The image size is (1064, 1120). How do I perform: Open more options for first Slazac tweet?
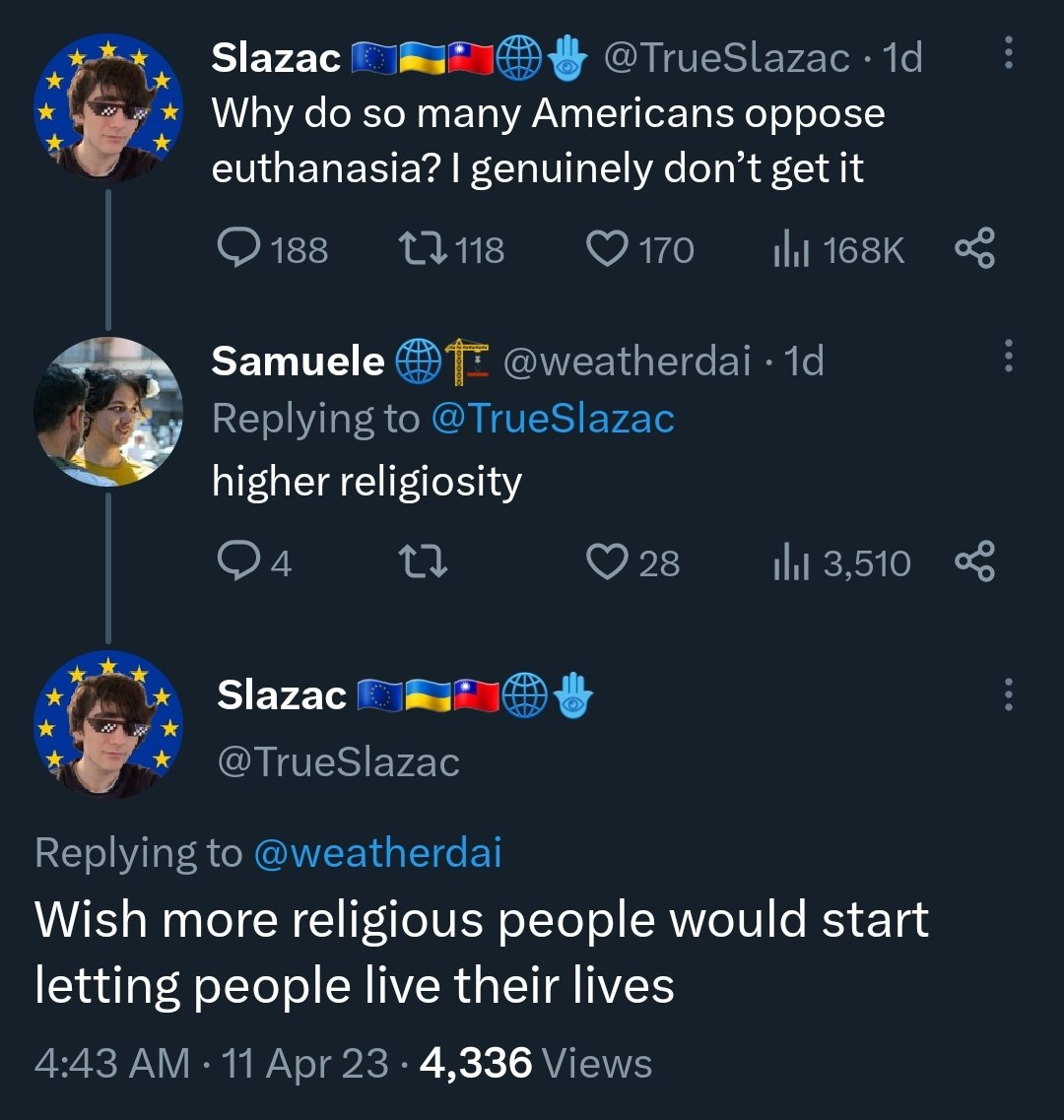point(1007,53)
